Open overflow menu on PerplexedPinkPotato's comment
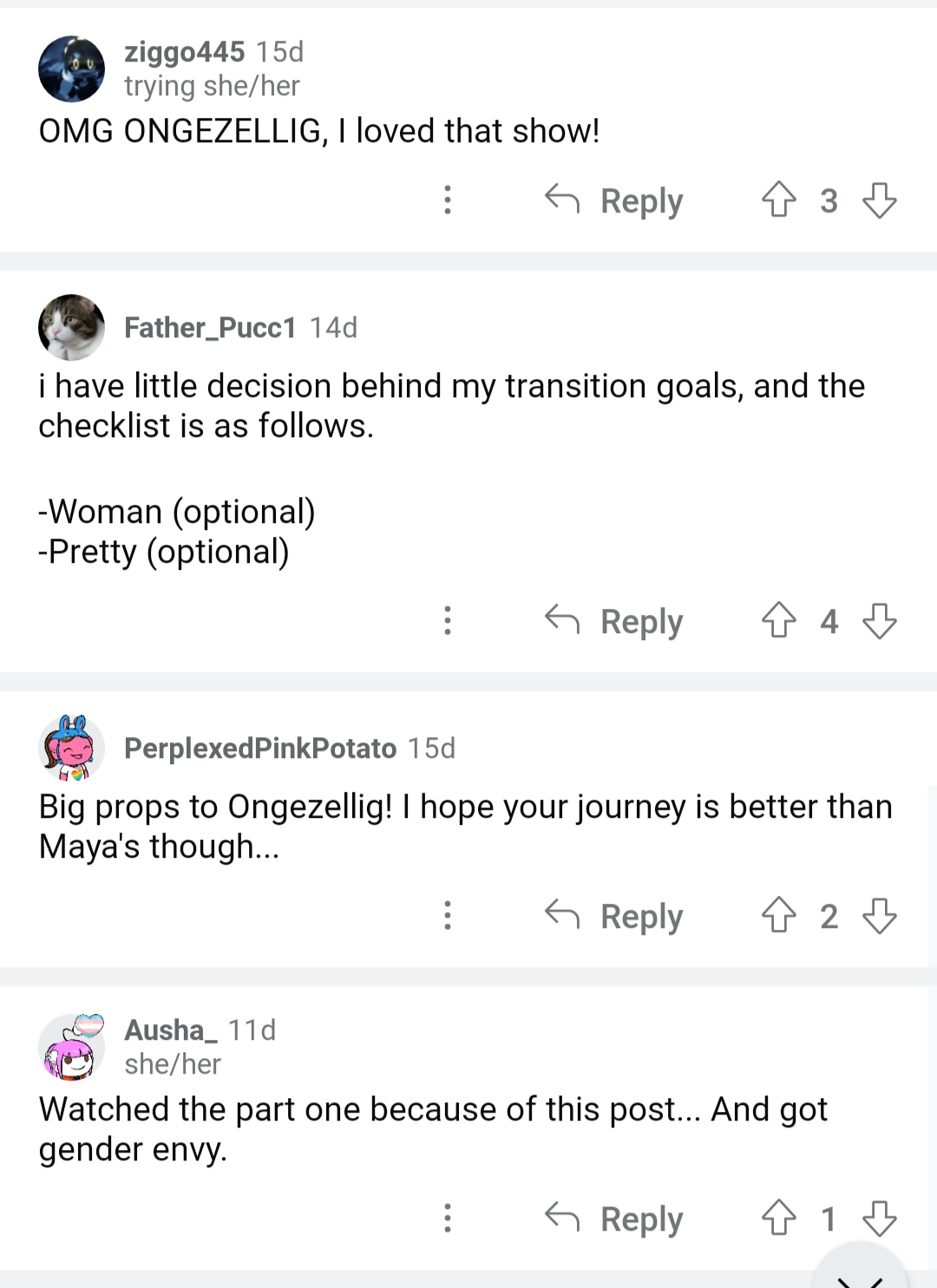The image size is (937, 1288). [448, 916]
